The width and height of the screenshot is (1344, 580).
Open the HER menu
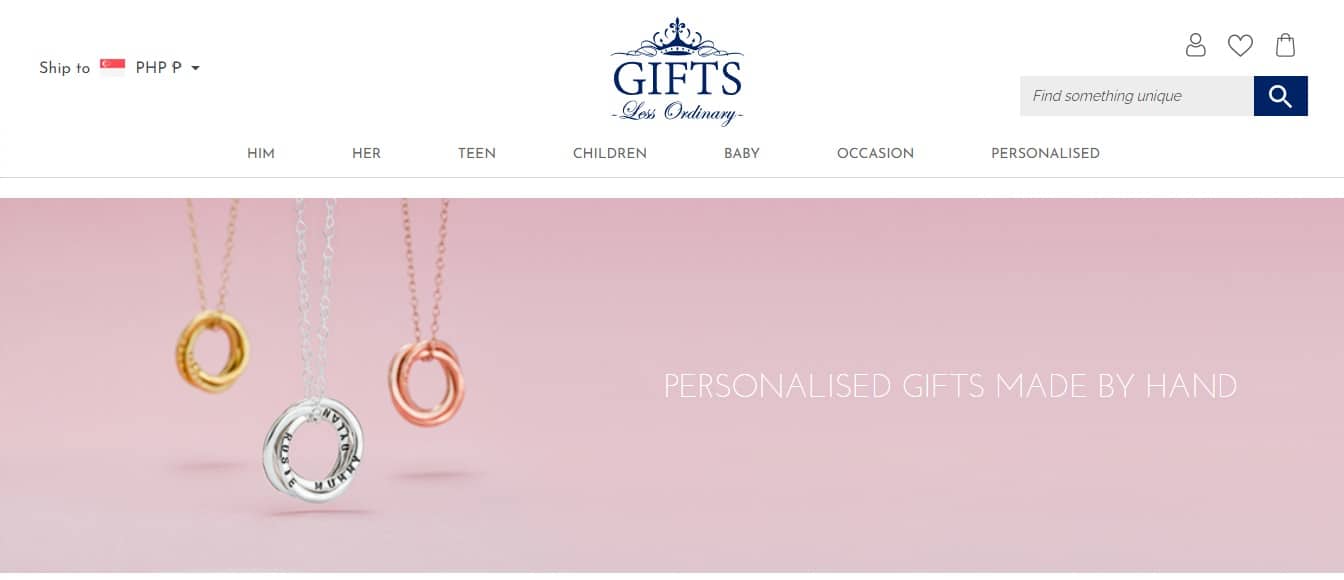click(366, 153)
